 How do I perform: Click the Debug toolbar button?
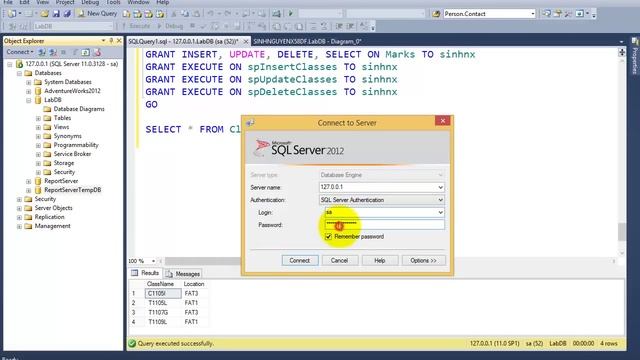click(170, 26)
